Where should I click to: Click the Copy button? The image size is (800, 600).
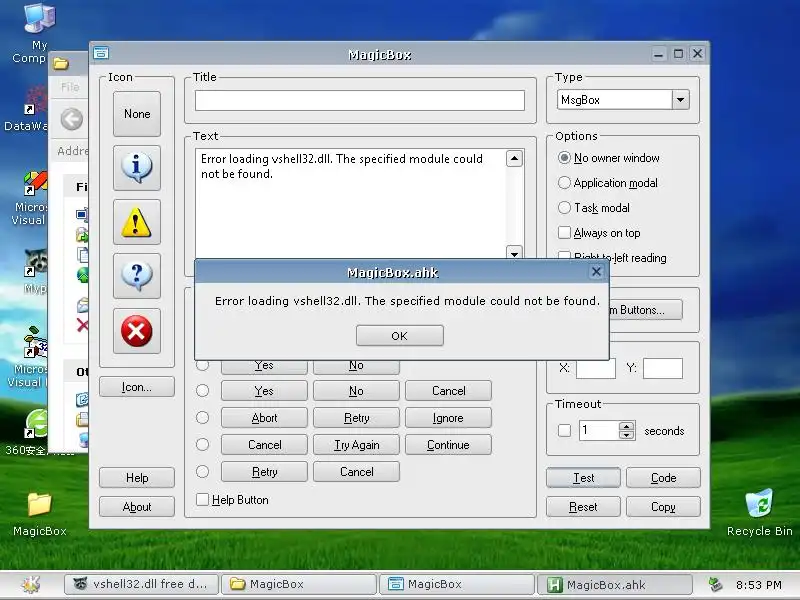(x=663, y=507)
